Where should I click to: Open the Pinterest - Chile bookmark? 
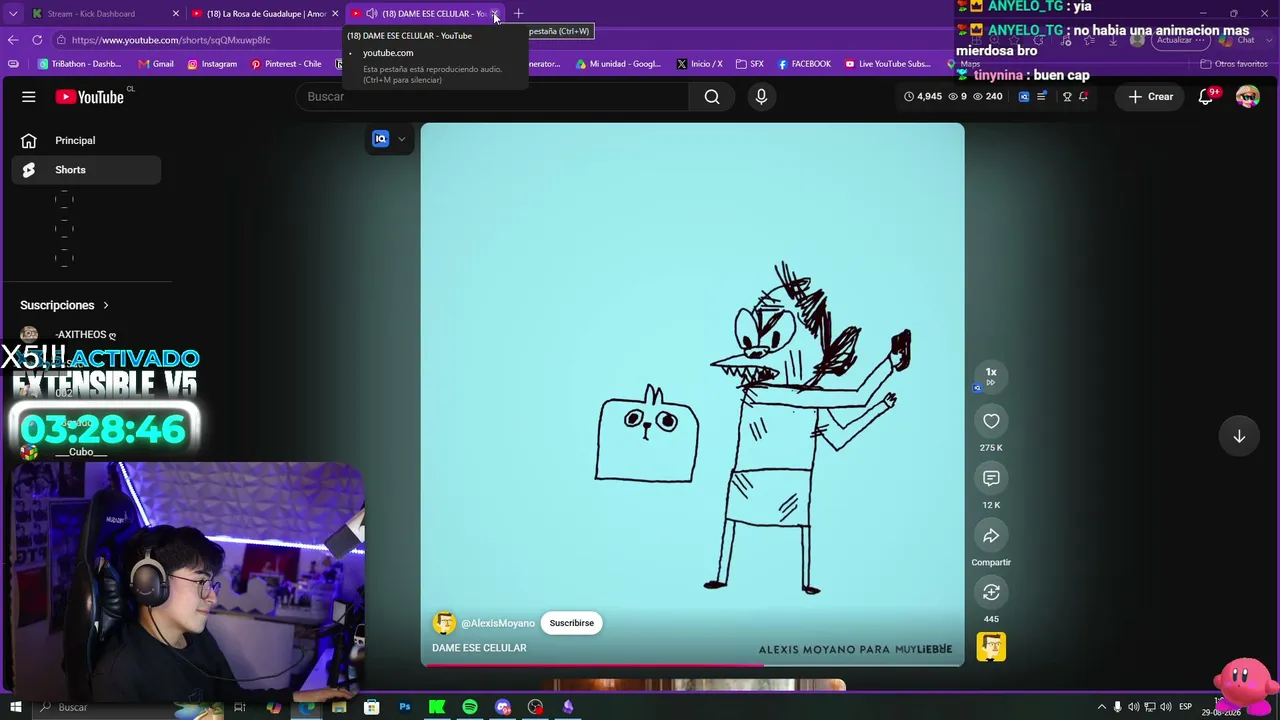tap(286, 64)
